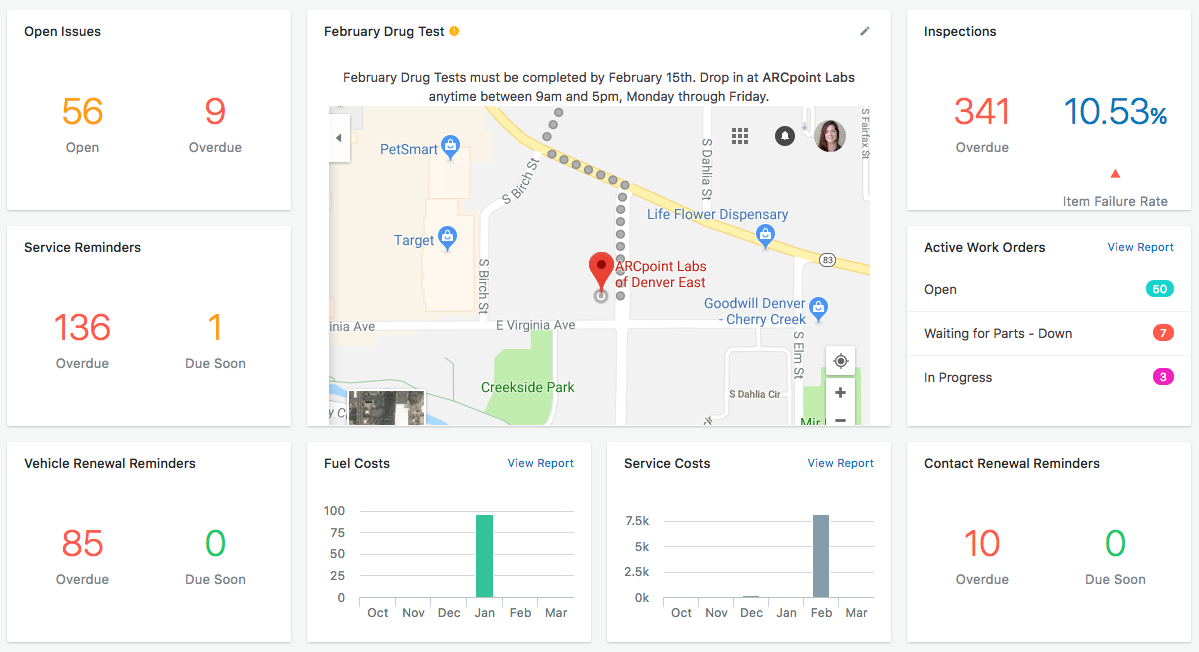Click the notifications bell icon on map
Screen dimensions: 1199x652
[x=785, y=135]
